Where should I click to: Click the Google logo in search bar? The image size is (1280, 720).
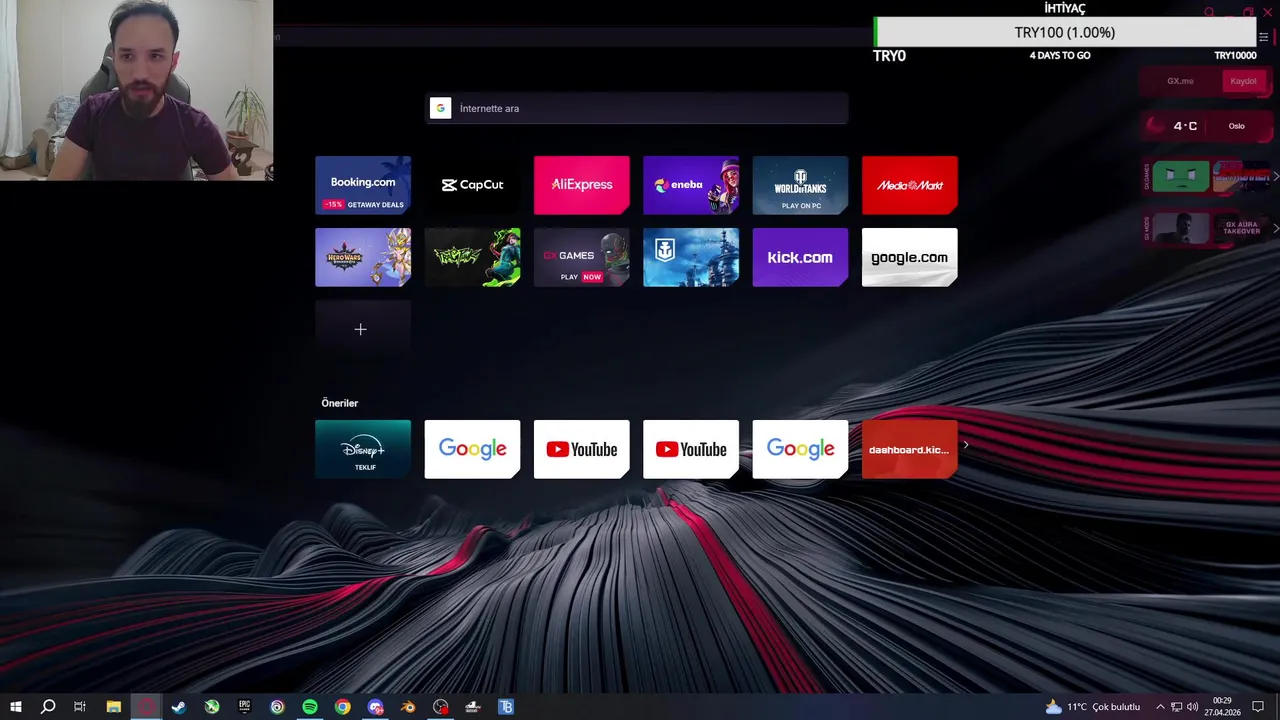[440, 108]
